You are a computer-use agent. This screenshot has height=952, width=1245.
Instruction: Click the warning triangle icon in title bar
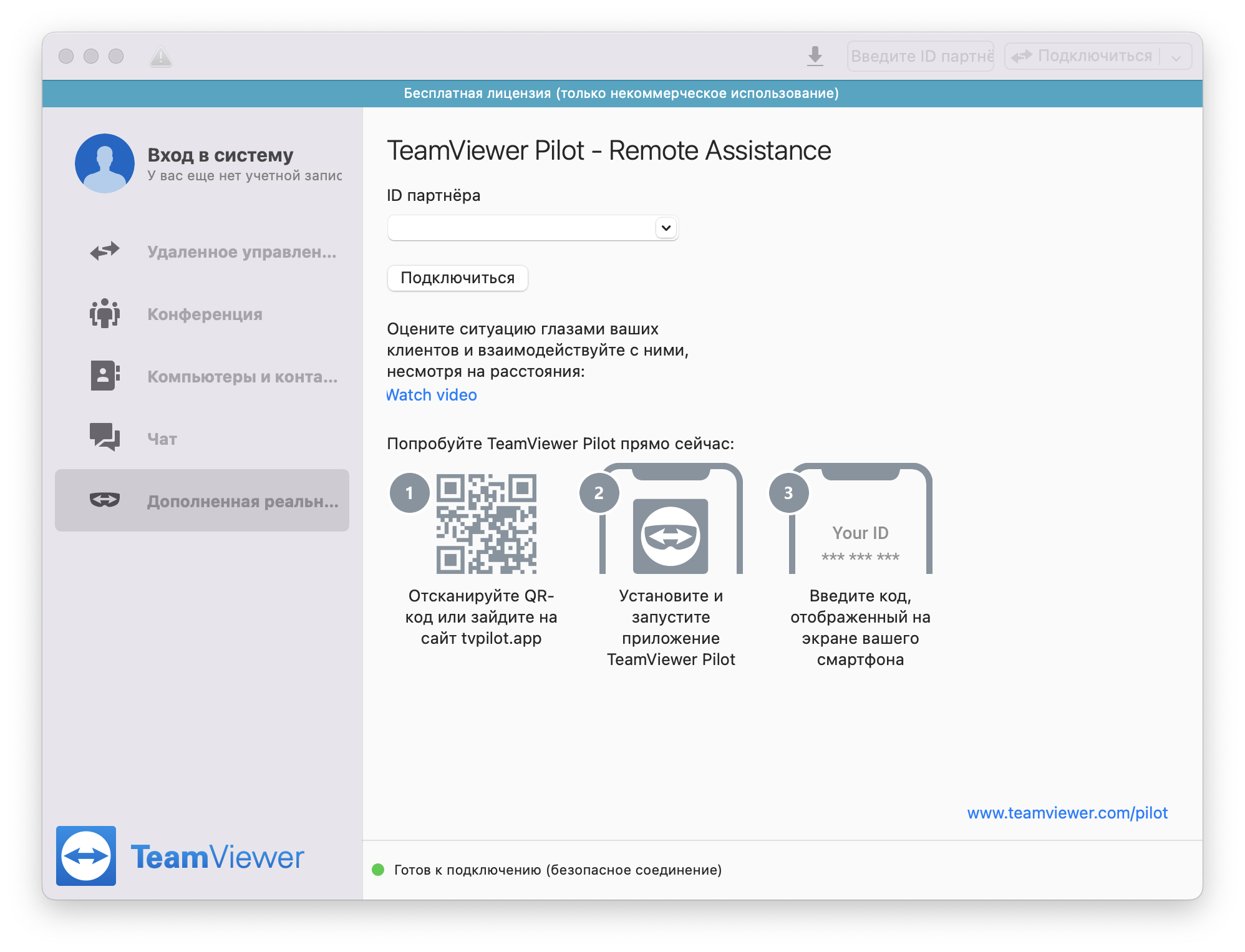[x=161, y=57]
